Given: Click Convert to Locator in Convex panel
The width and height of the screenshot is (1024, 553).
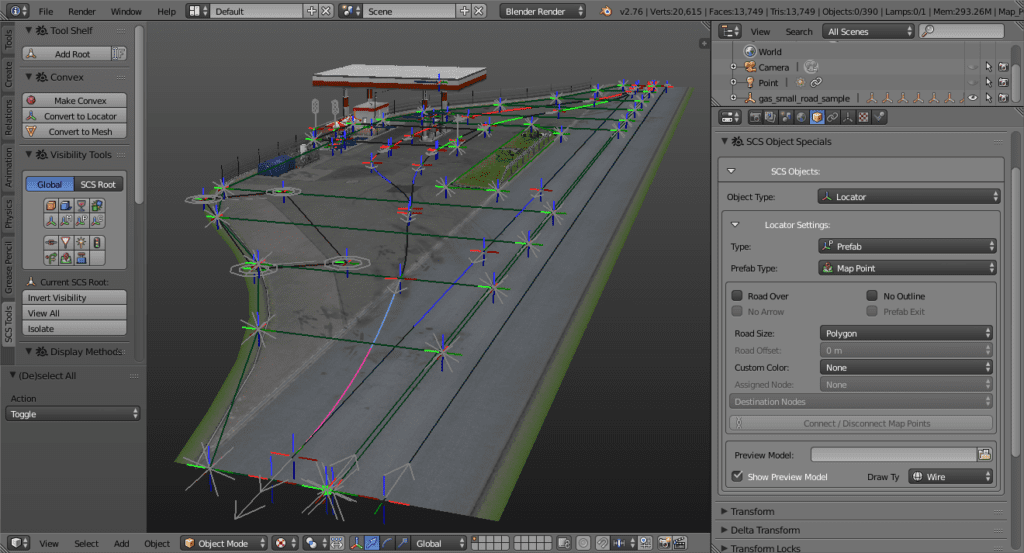Looking at the screenshot, I should tap(80, 116).
